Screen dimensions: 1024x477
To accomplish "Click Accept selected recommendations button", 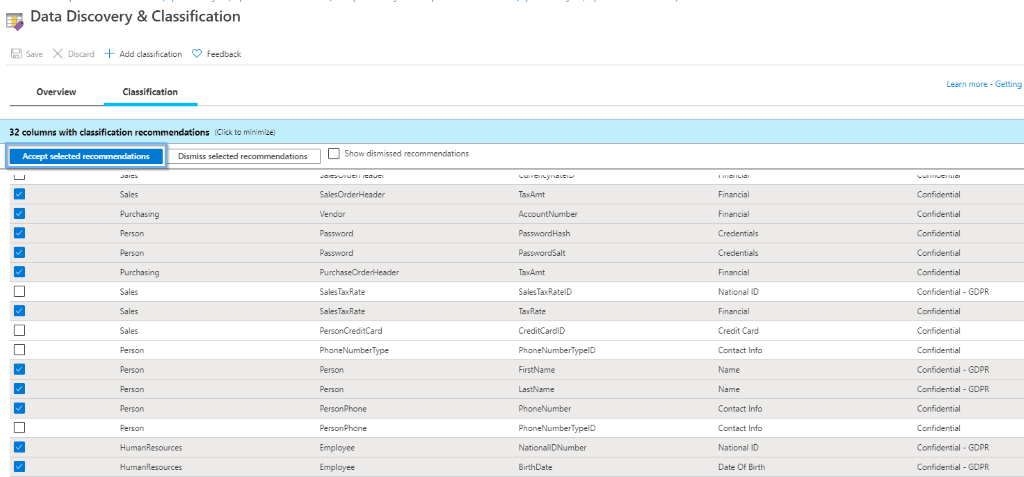I will (86, 157).
